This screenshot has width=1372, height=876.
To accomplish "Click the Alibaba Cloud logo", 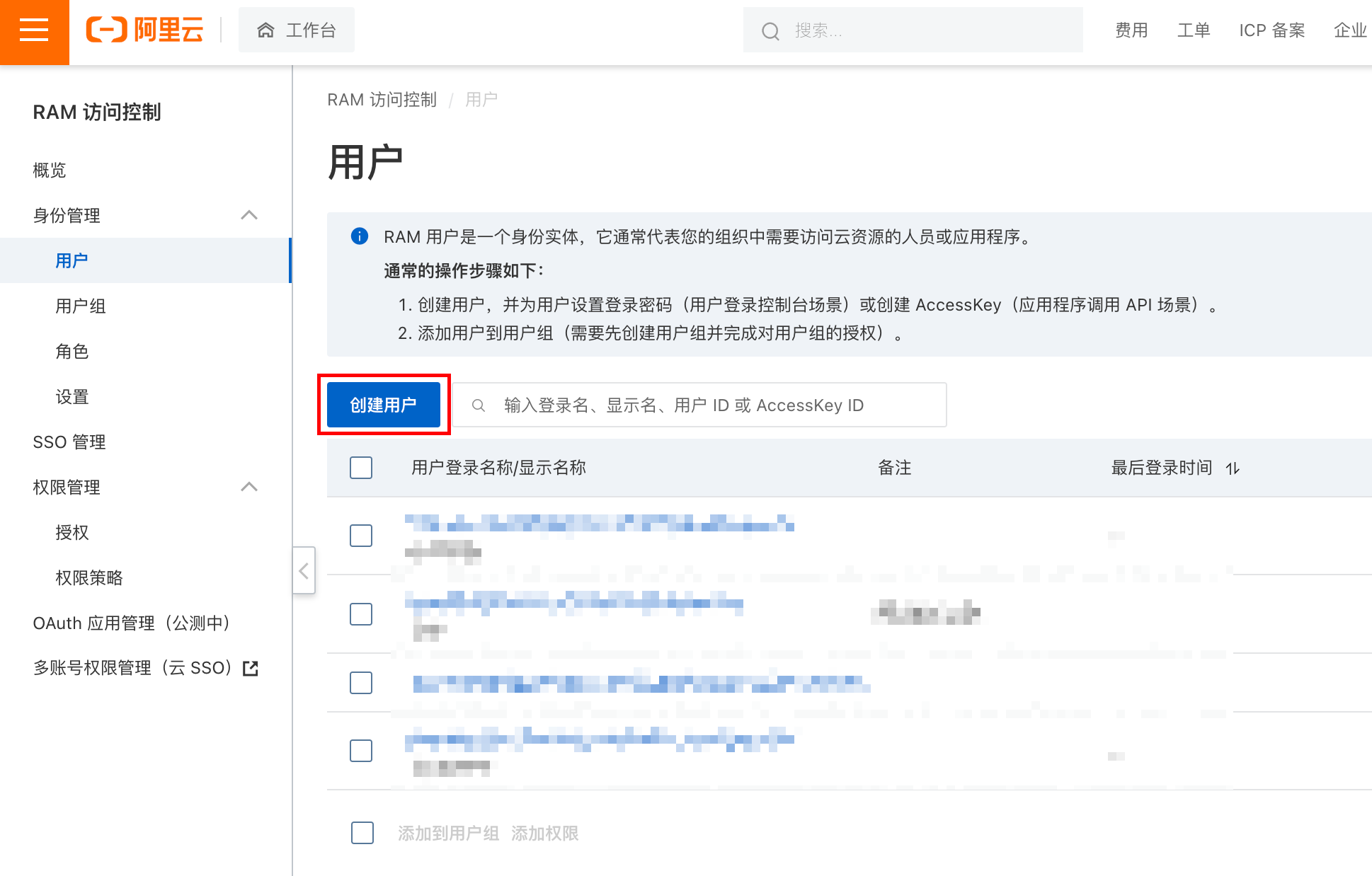I will pos(145,30).
